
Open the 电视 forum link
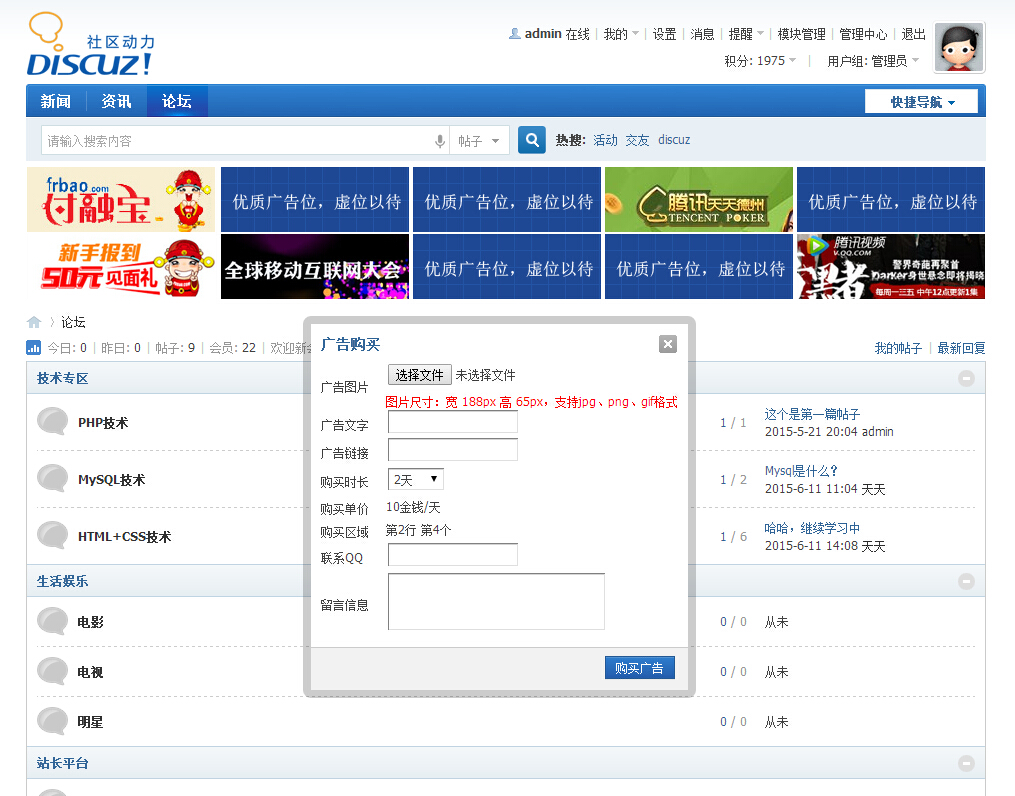[90, 672]
